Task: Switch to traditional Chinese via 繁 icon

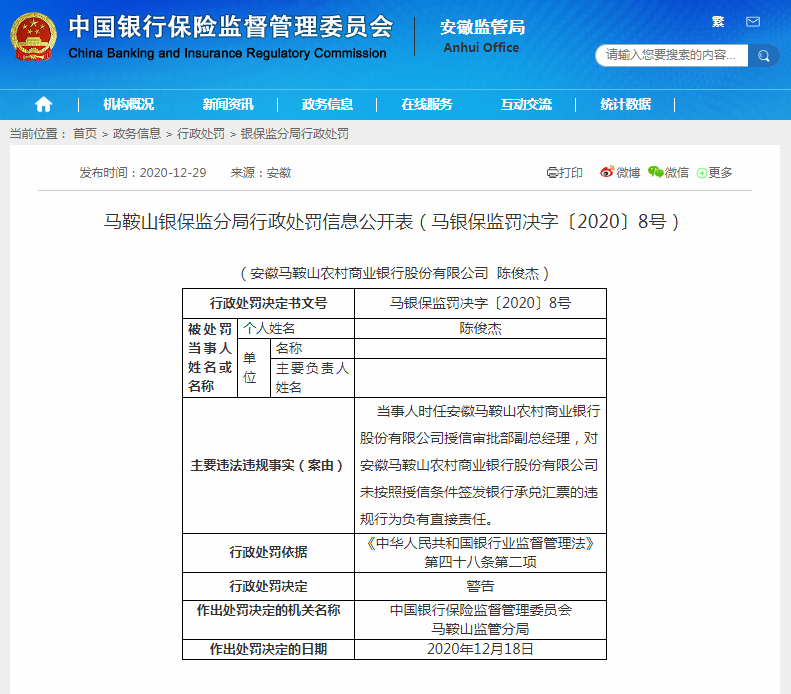Action: pos(718,22)
